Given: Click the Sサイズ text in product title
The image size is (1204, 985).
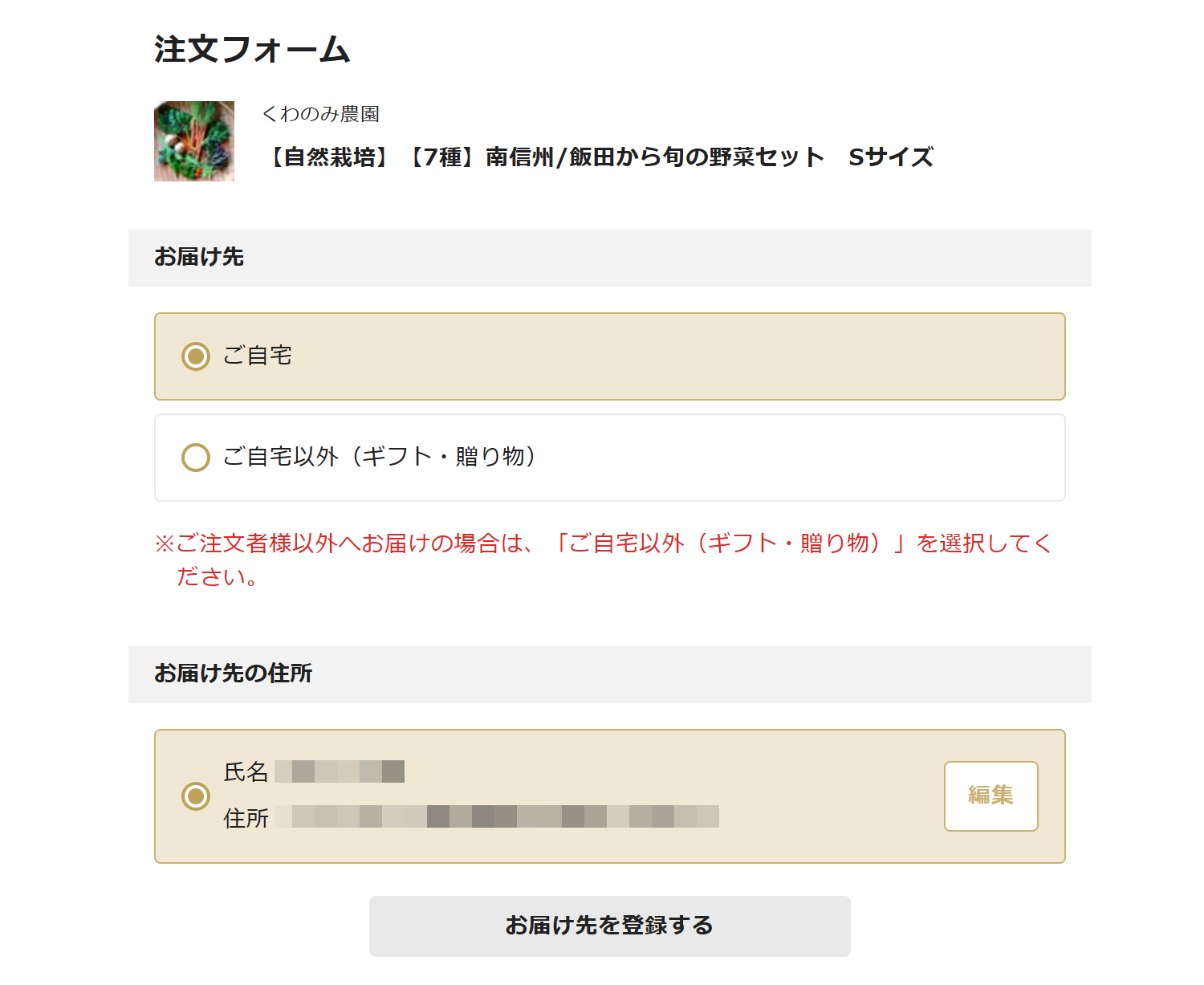Looking at the screenshot, I should 891,157.
